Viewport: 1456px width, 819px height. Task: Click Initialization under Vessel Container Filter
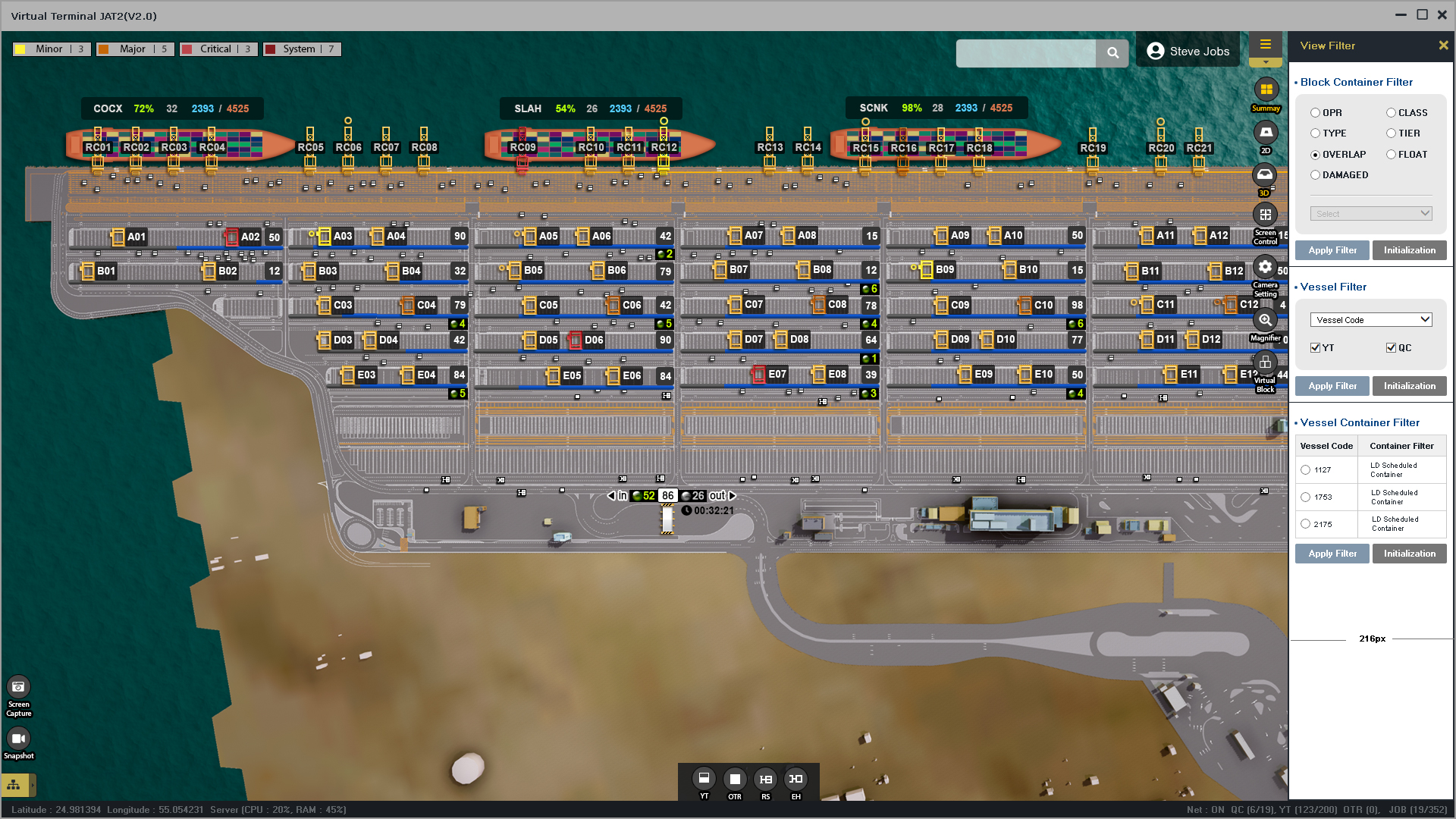1409,554
